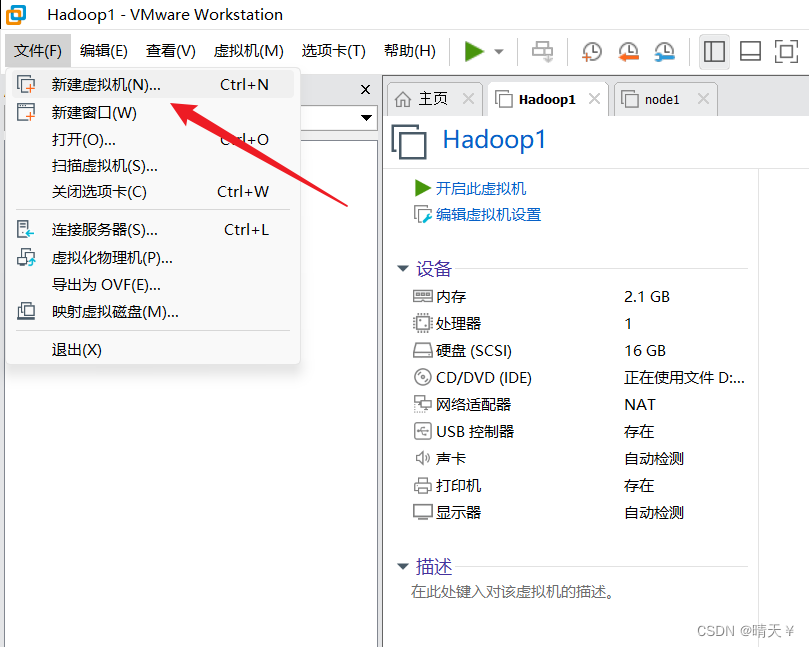Click the NAT network value
The height and width of the screenshot is (647, 809).
point(640,405)
